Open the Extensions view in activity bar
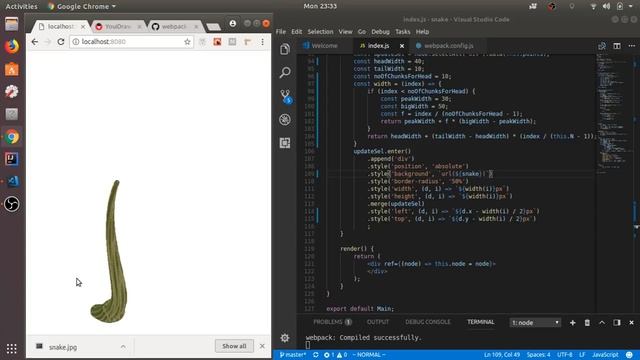Screen dimensions: 640x360 point(285,143)
